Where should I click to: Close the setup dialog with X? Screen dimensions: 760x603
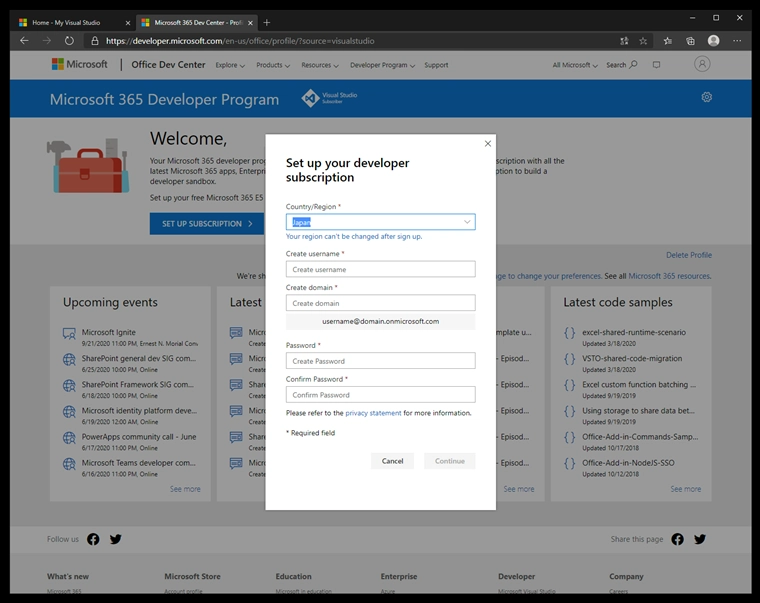click(488, 143)
